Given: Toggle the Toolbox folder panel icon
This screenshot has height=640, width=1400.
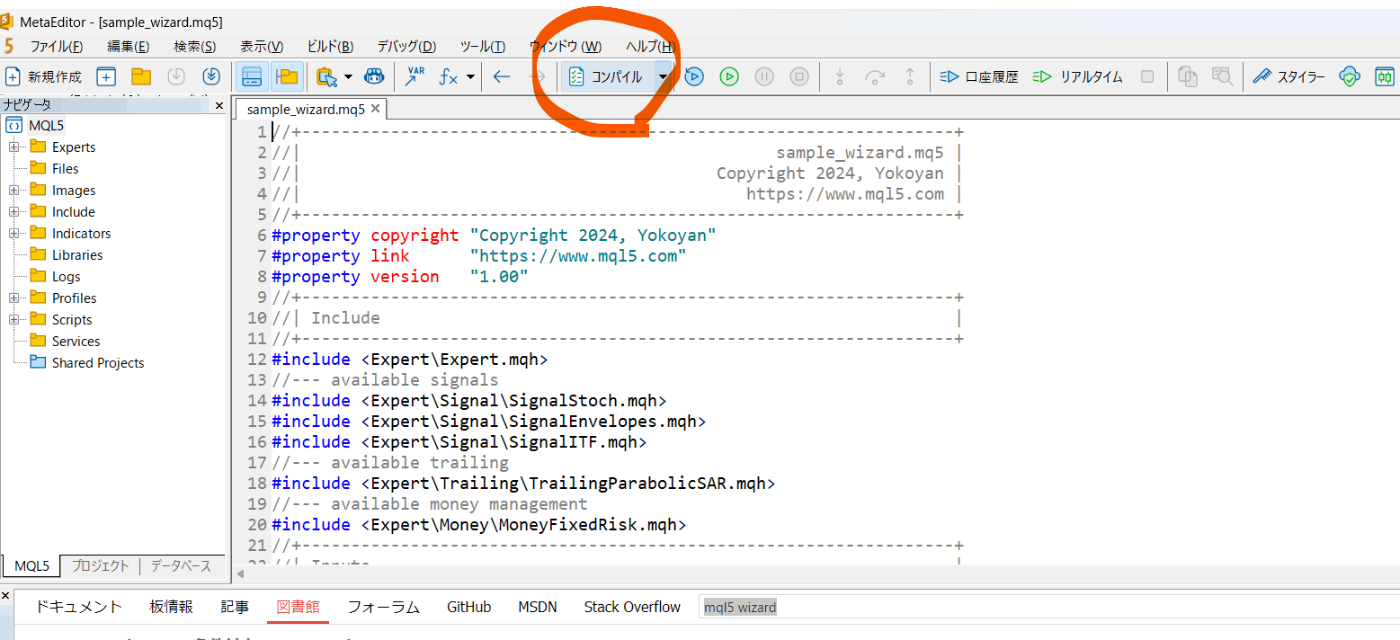Looking at the screenshot, I should pyautogui.click(x=288, y=76).
